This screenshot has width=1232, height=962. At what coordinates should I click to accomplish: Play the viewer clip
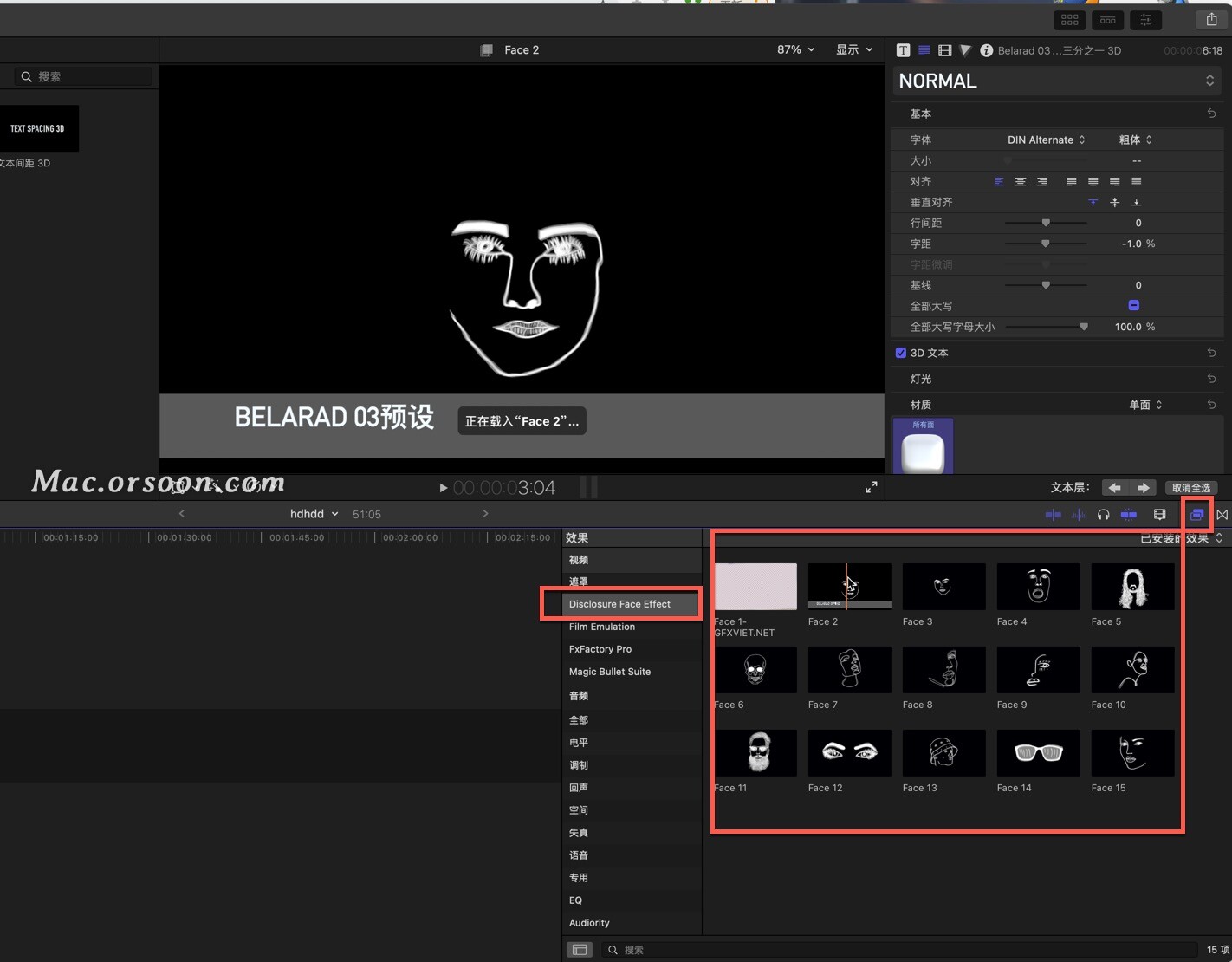pyautogui.click(x=444, y=488)
